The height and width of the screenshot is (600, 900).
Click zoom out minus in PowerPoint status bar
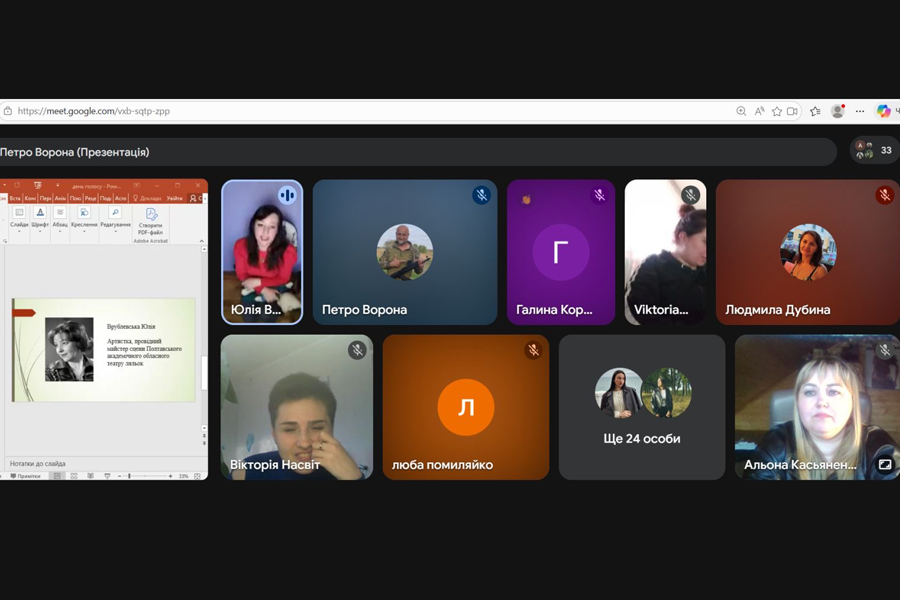pos(119,476)
